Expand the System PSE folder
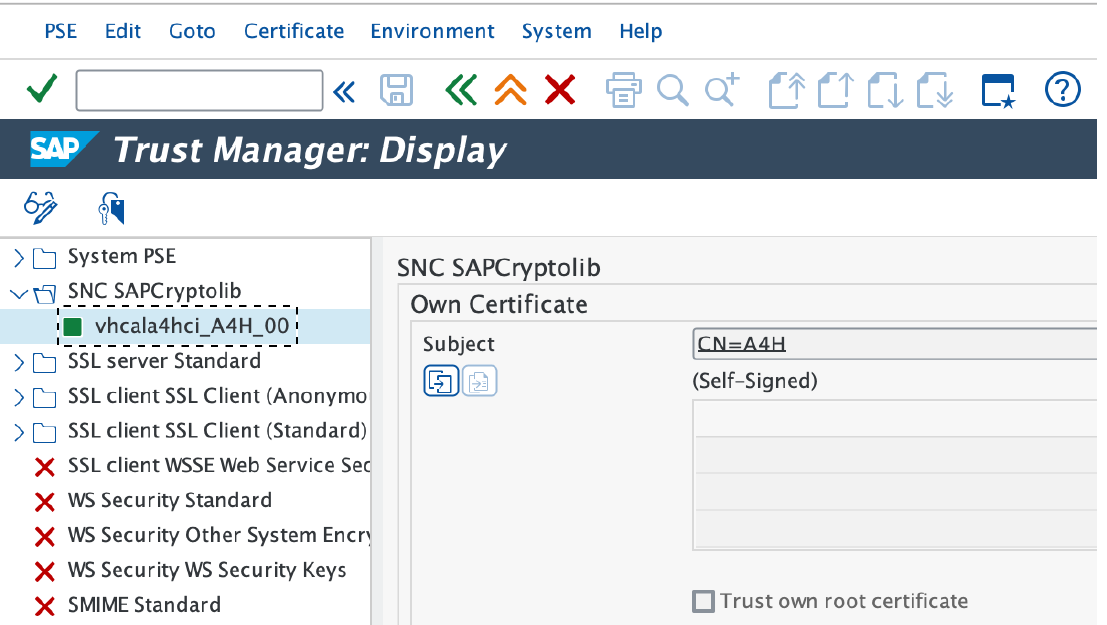The width and height of the screenshot is (1107, 625). [x=19, y=258]
